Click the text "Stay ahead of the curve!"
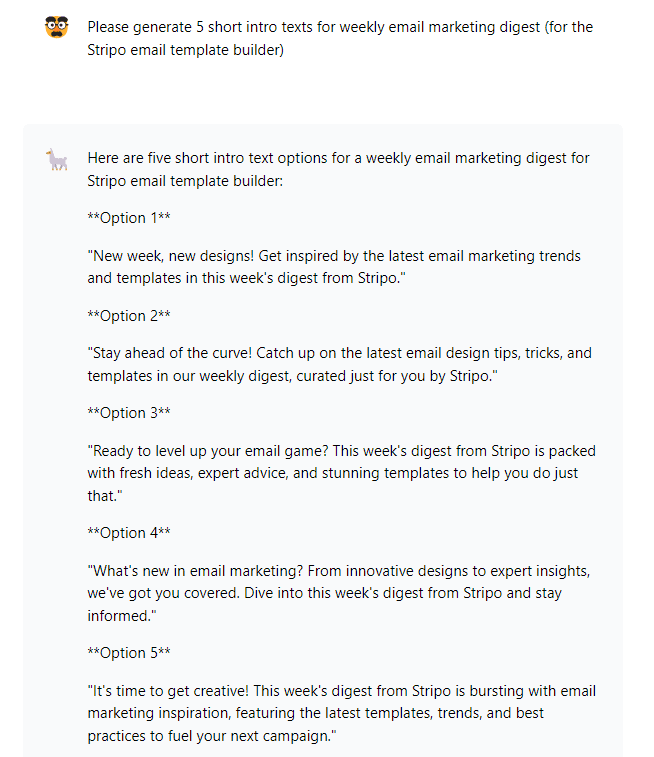 point(172,353)
